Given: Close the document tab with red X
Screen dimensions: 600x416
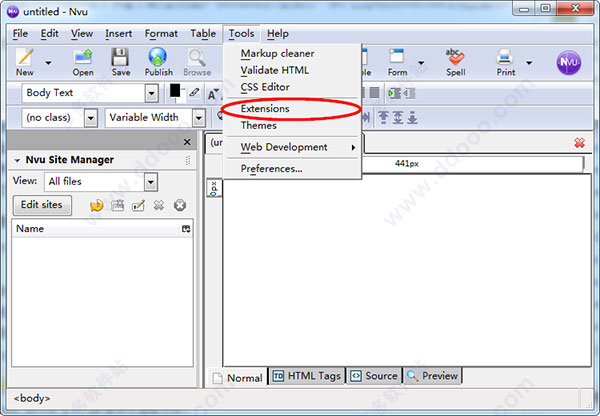Looking at the screenshot, I should [579, 143].
